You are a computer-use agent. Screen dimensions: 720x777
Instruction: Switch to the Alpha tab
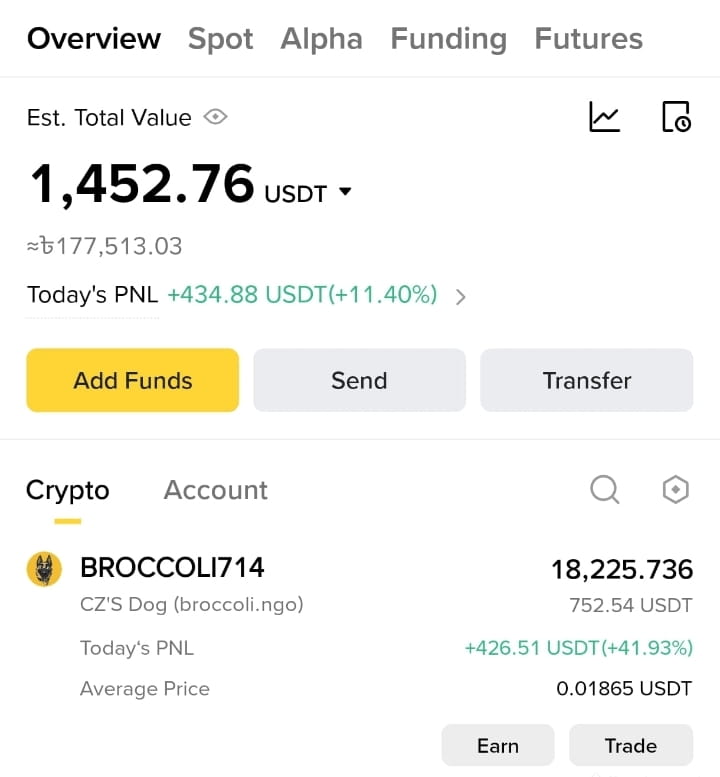point(322,39)
